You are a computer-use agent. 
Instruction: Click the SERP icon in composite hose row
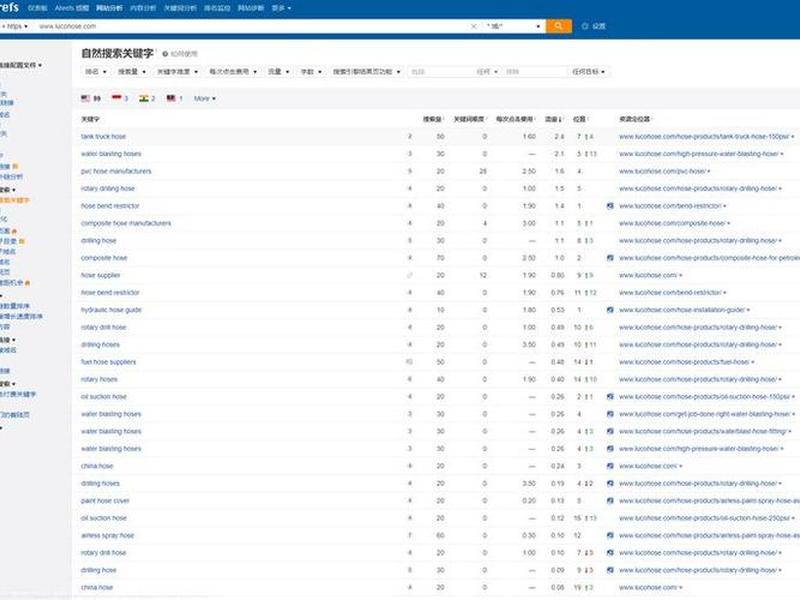pos(610,258)
